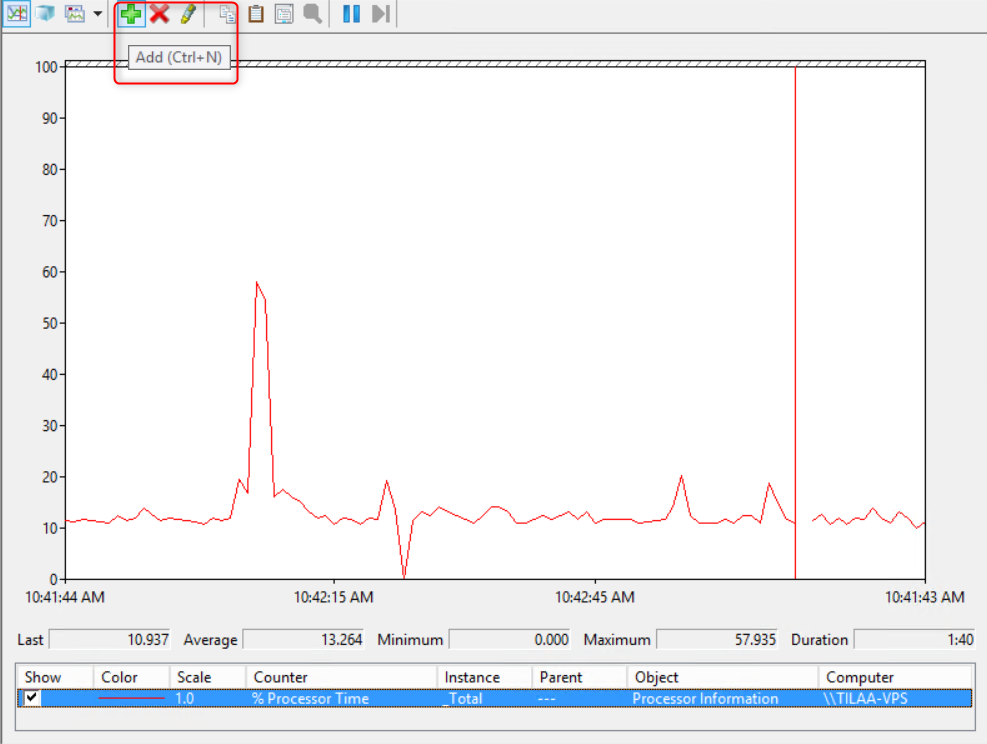Click green Add counter plus icon

tap(131, 14)
